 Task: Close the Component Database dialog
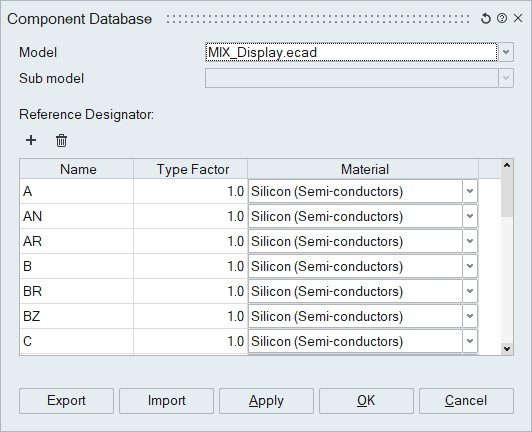(518, 18)
